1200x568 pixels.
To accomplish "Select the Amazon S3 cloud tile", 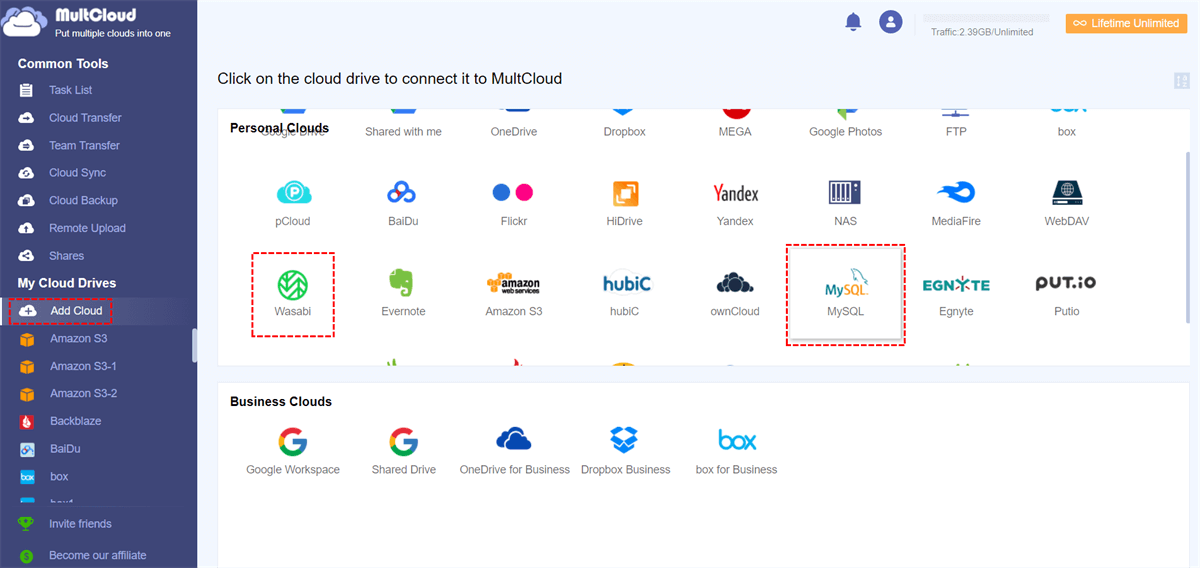I will coord(513,294).
